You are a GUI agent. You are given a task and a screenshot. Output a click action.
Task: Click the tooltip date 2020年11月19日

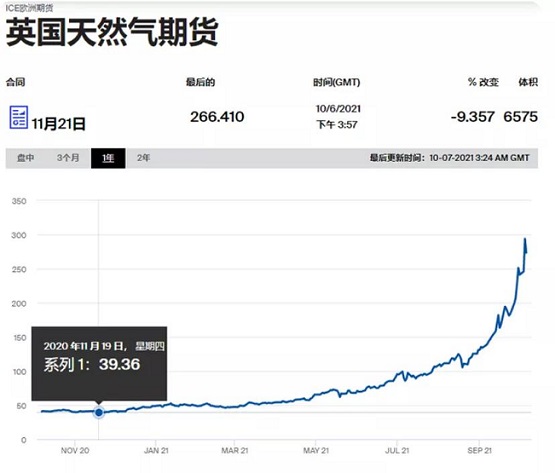85,346
